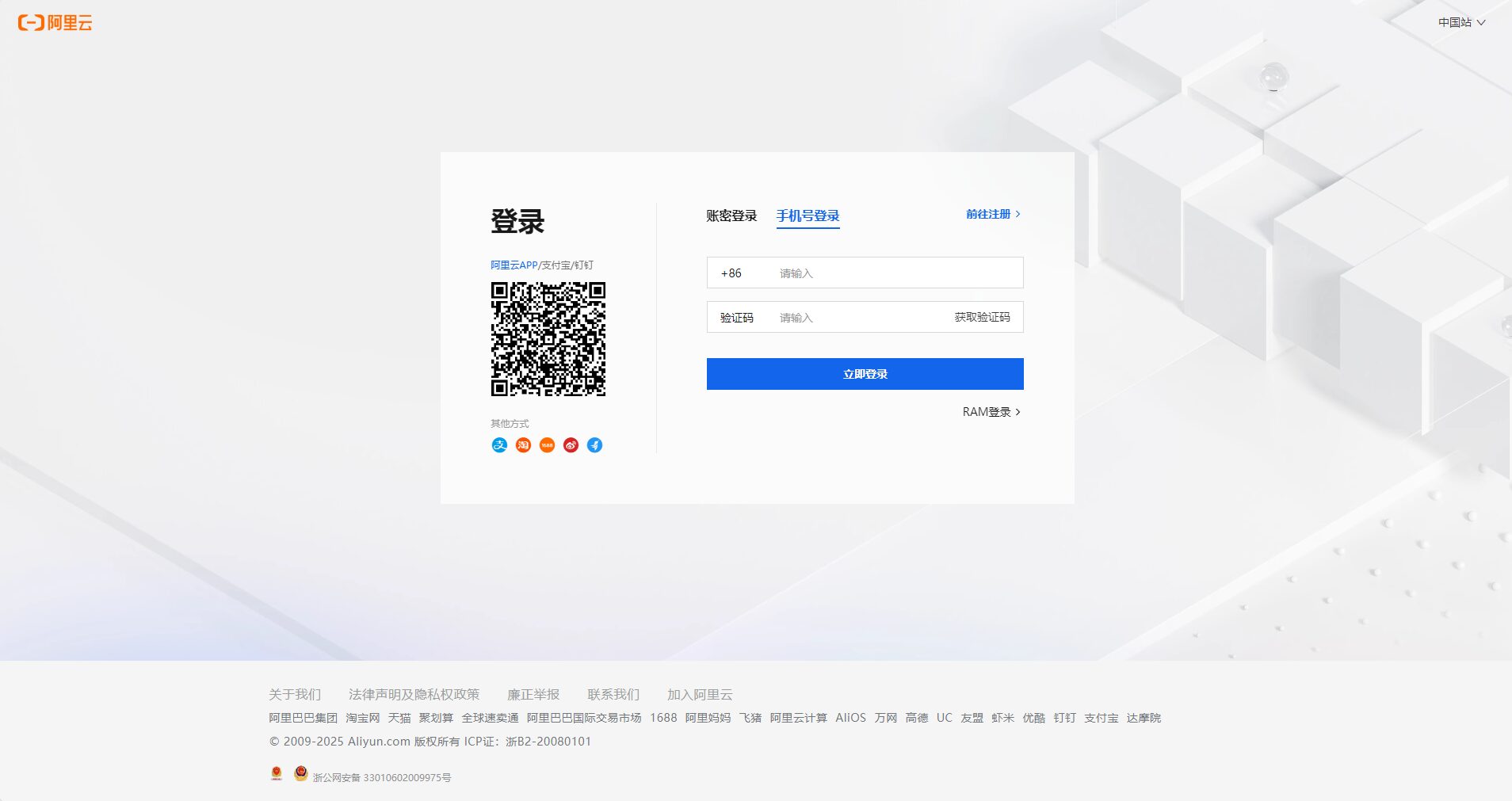Open the 中国站 site selector dropdown
Image resolution: width=1512 pixels, height=801 pixels.
tap(1460, 22)
